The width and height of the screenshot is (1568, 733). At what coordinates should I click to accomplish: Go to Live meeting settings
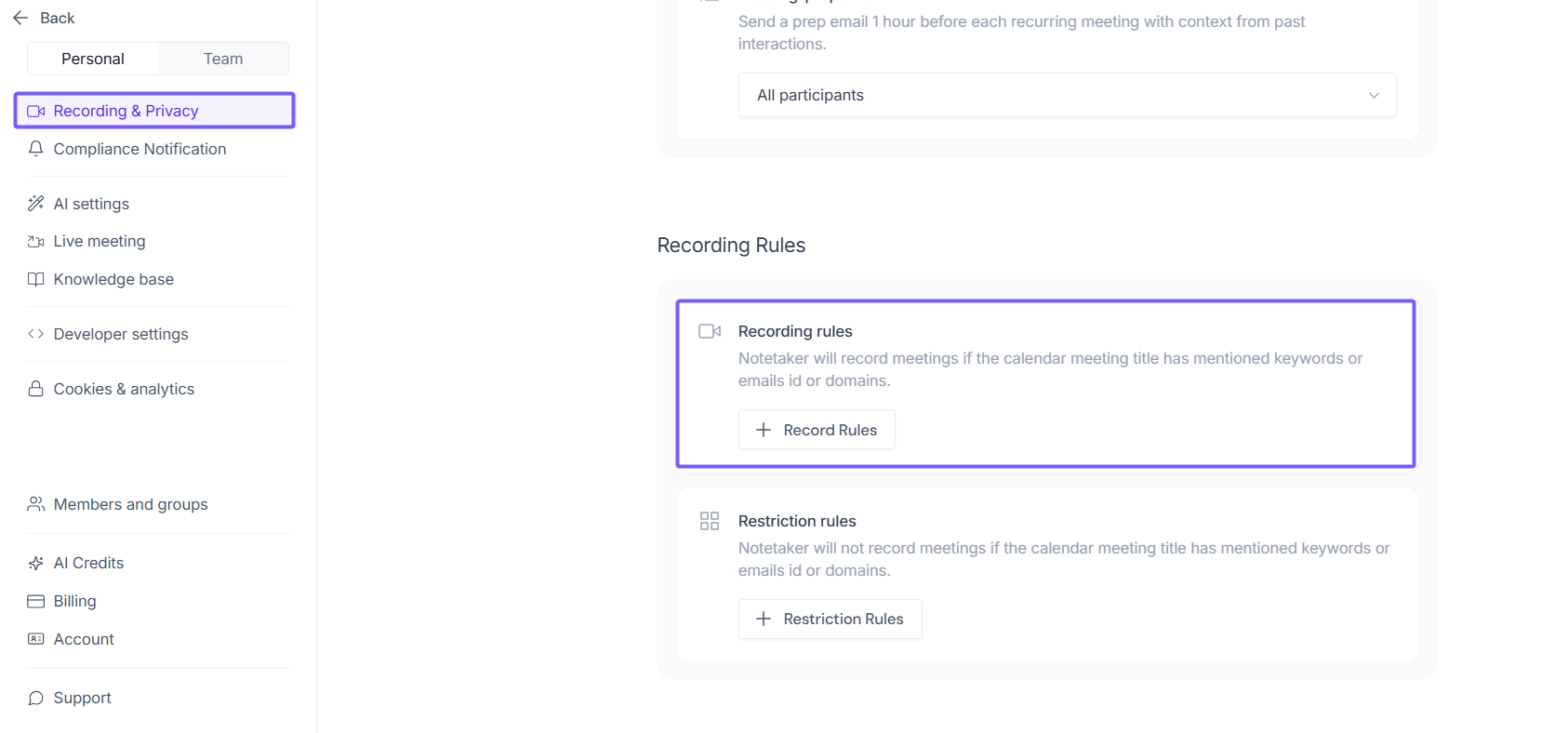[100, 241]
